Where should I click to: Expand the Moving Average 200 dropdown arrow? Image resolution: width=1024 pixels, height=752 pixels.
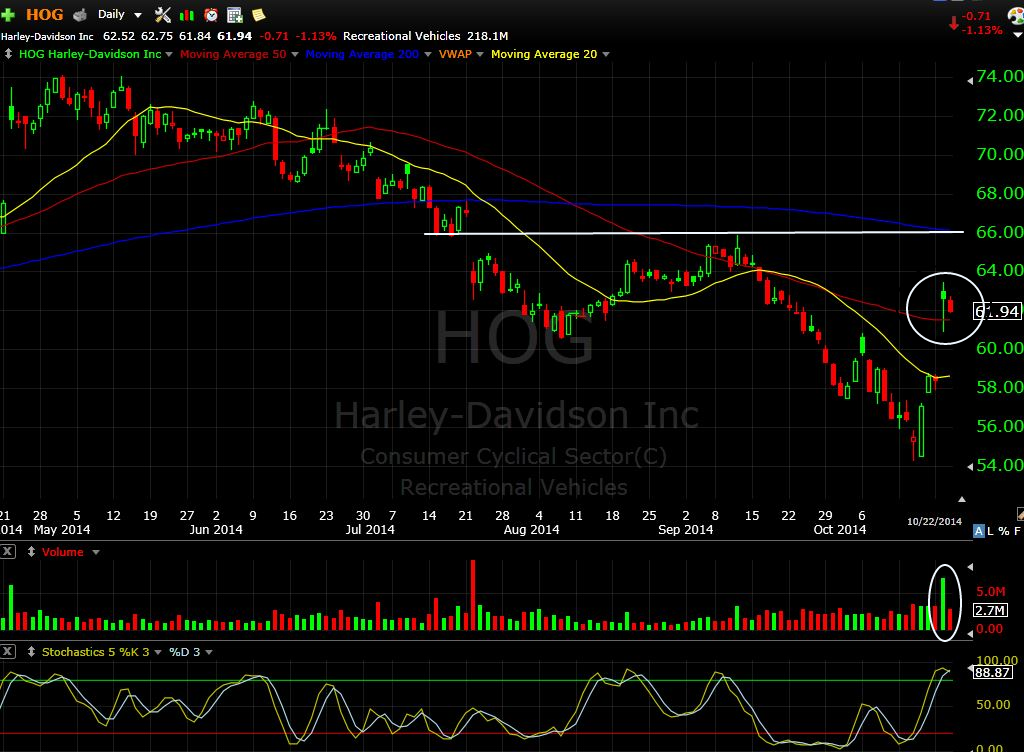click(428, 54)
